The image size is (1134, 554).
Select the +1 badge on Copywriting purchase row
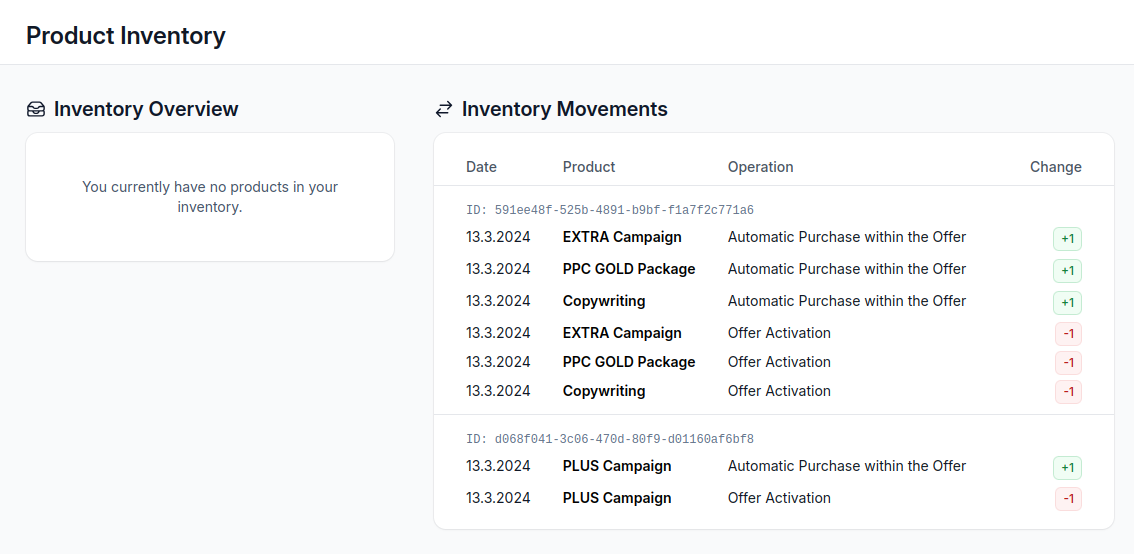click(1067, 303)
